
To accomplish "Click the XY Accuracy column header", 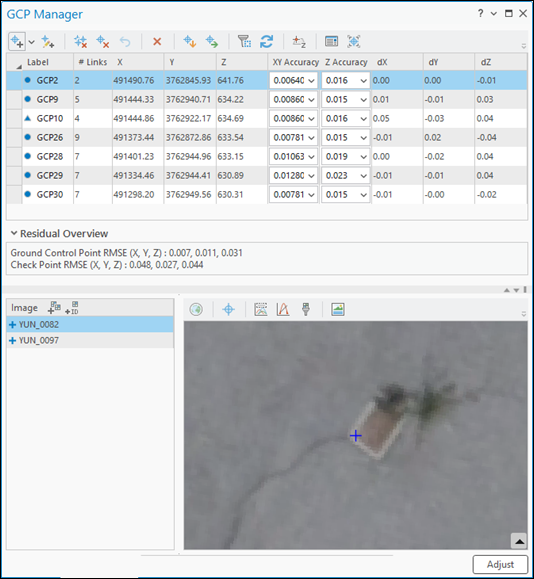I will (x=295, y=62).
